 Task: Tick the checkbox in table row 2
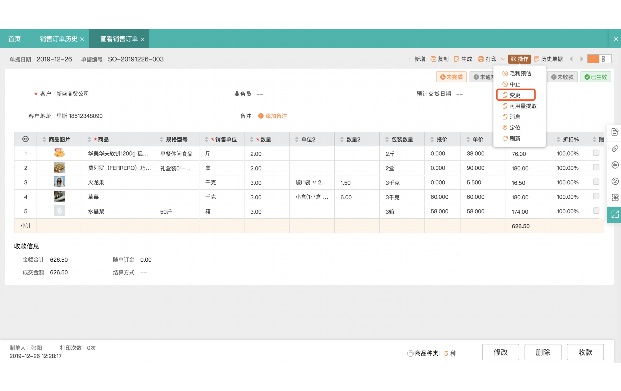(x=596, y=167)
